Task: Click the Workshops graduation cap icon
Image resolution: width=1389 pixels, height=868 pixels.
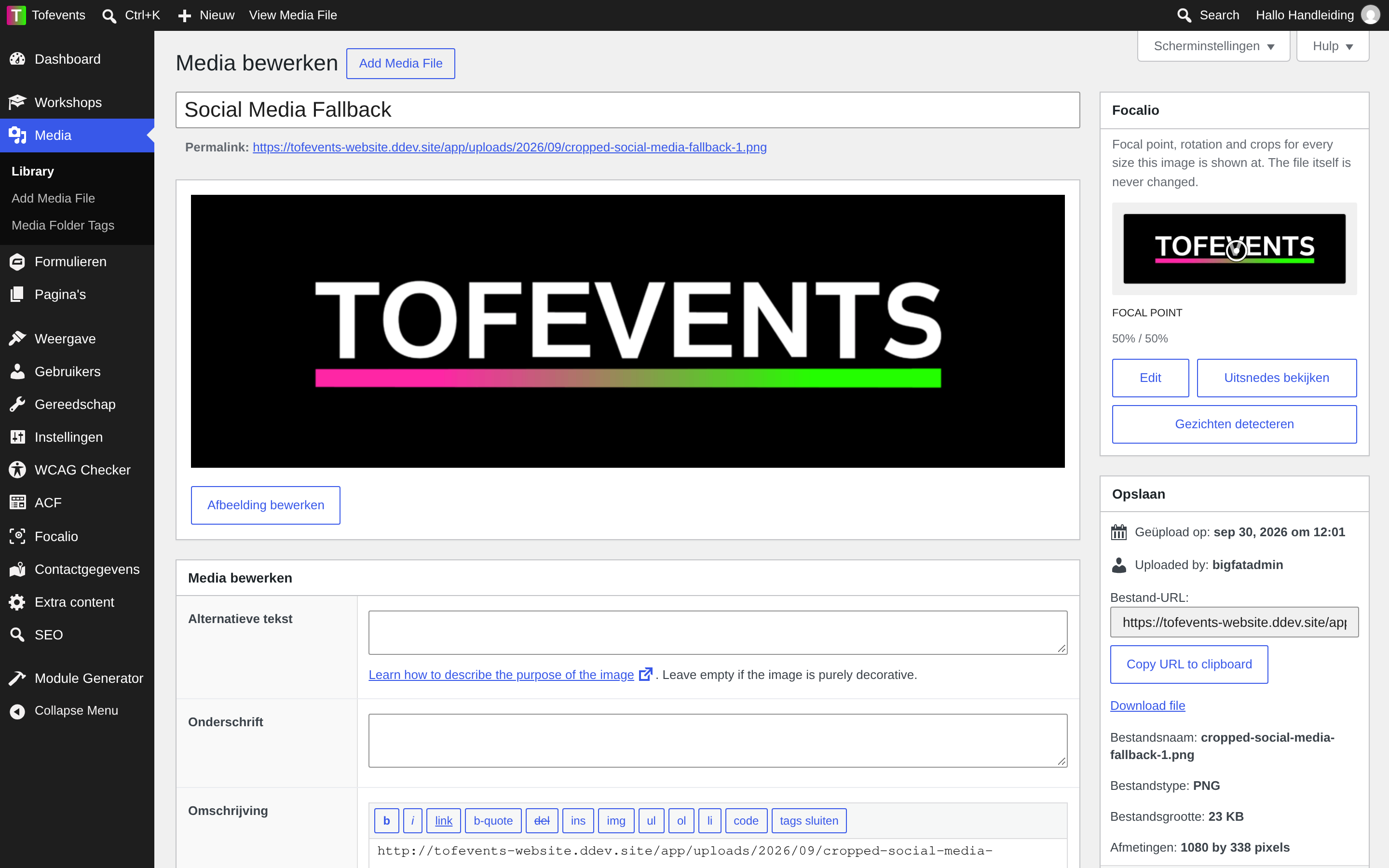Action: click(x=17, y=102)
